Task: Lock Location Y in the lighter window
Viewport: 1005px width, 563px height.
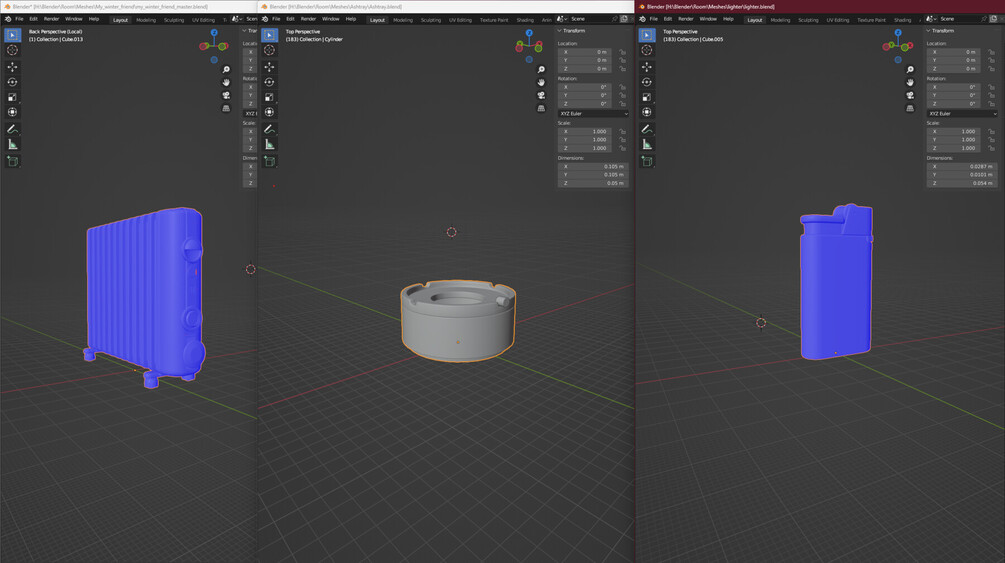Action: 992,60
